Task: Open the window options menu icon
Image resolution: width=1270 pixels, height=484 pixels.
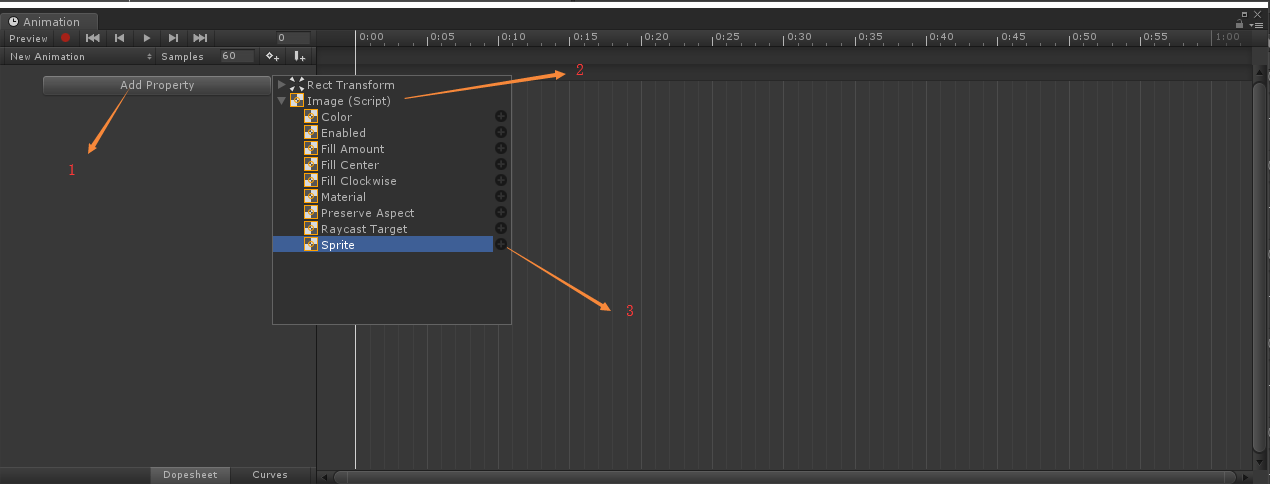Action: coord(1255,24)
